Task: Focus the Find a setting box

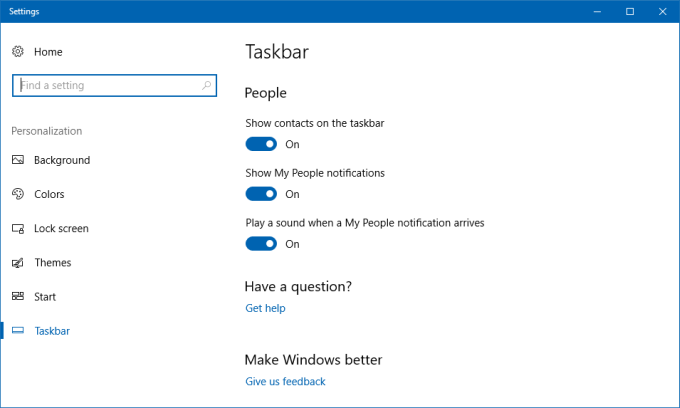Action: tap(114, 85)
